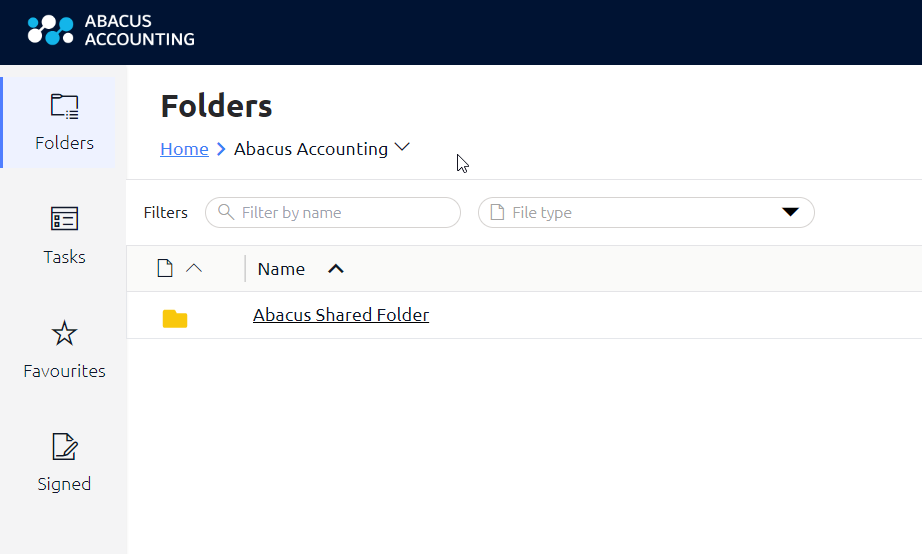Sort by file type icon column
Image resolution: width=922 pixels, height=554 pixels.
[165, 268]
